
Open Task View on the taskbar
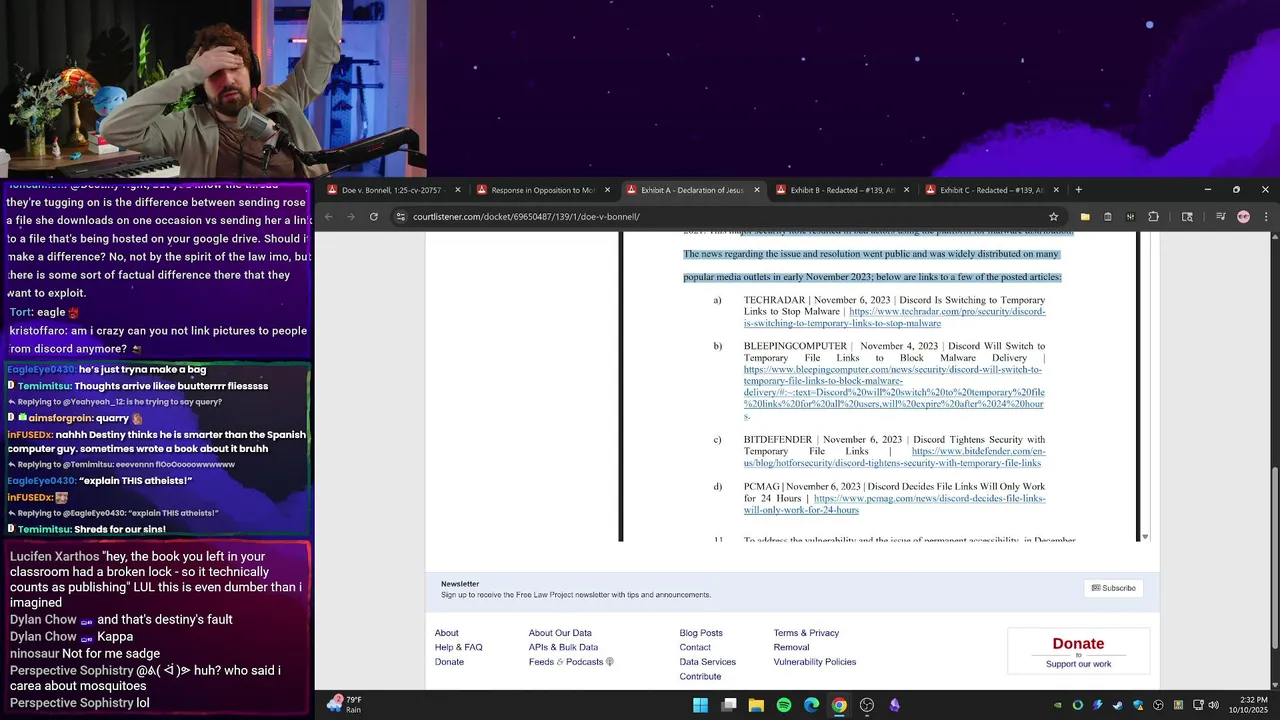click(729, 705)
